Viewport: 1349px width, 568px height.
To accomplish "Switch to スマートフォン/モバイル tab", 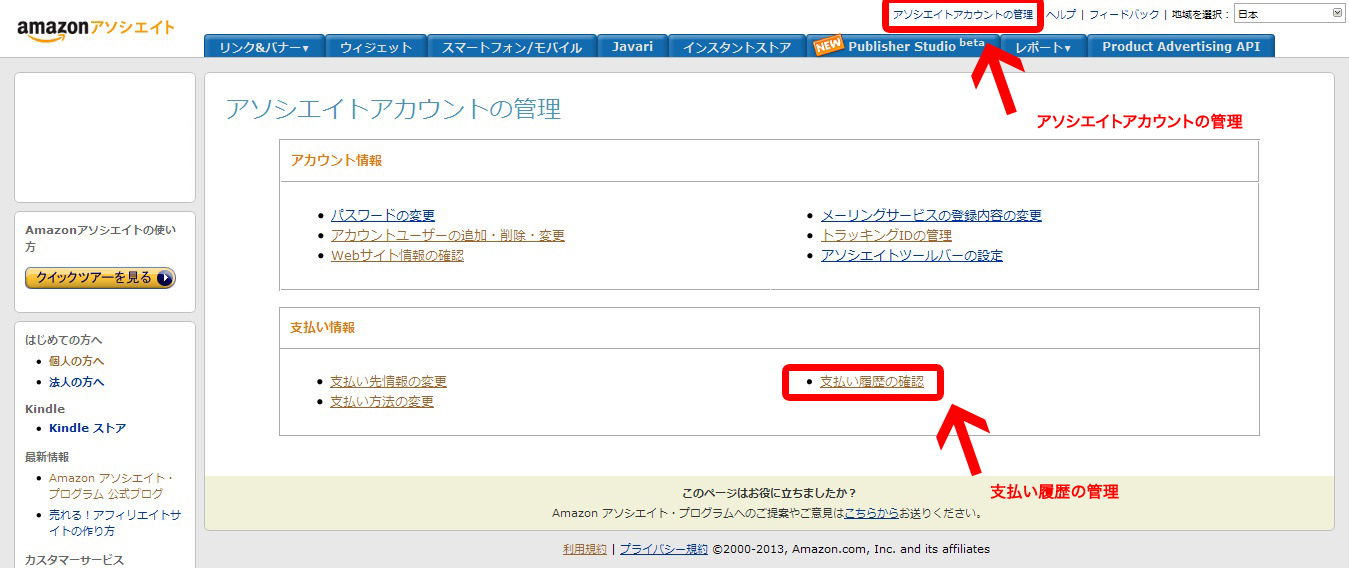I will [x=512, y=46].
